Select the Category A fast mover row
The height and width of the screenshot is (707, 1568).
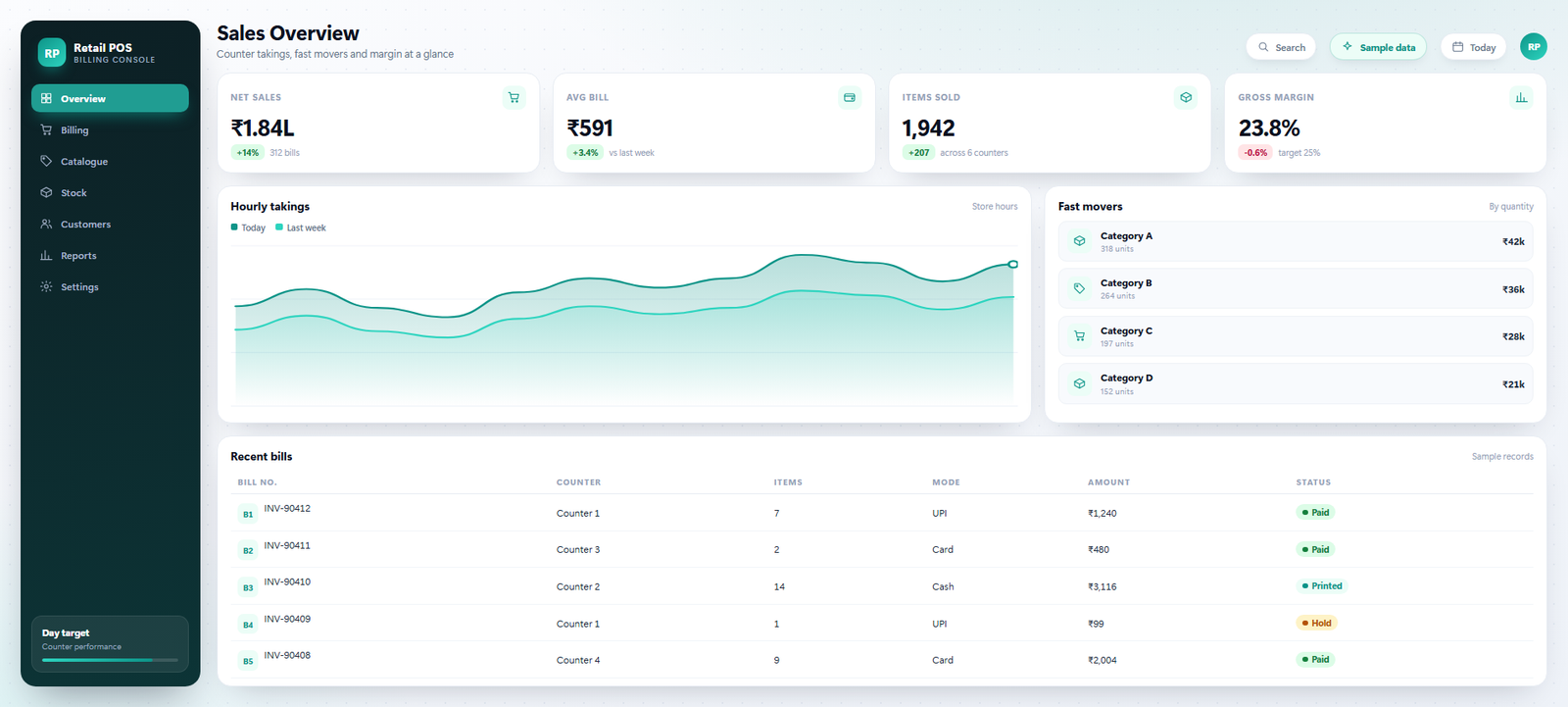(x=1296, y=241)
